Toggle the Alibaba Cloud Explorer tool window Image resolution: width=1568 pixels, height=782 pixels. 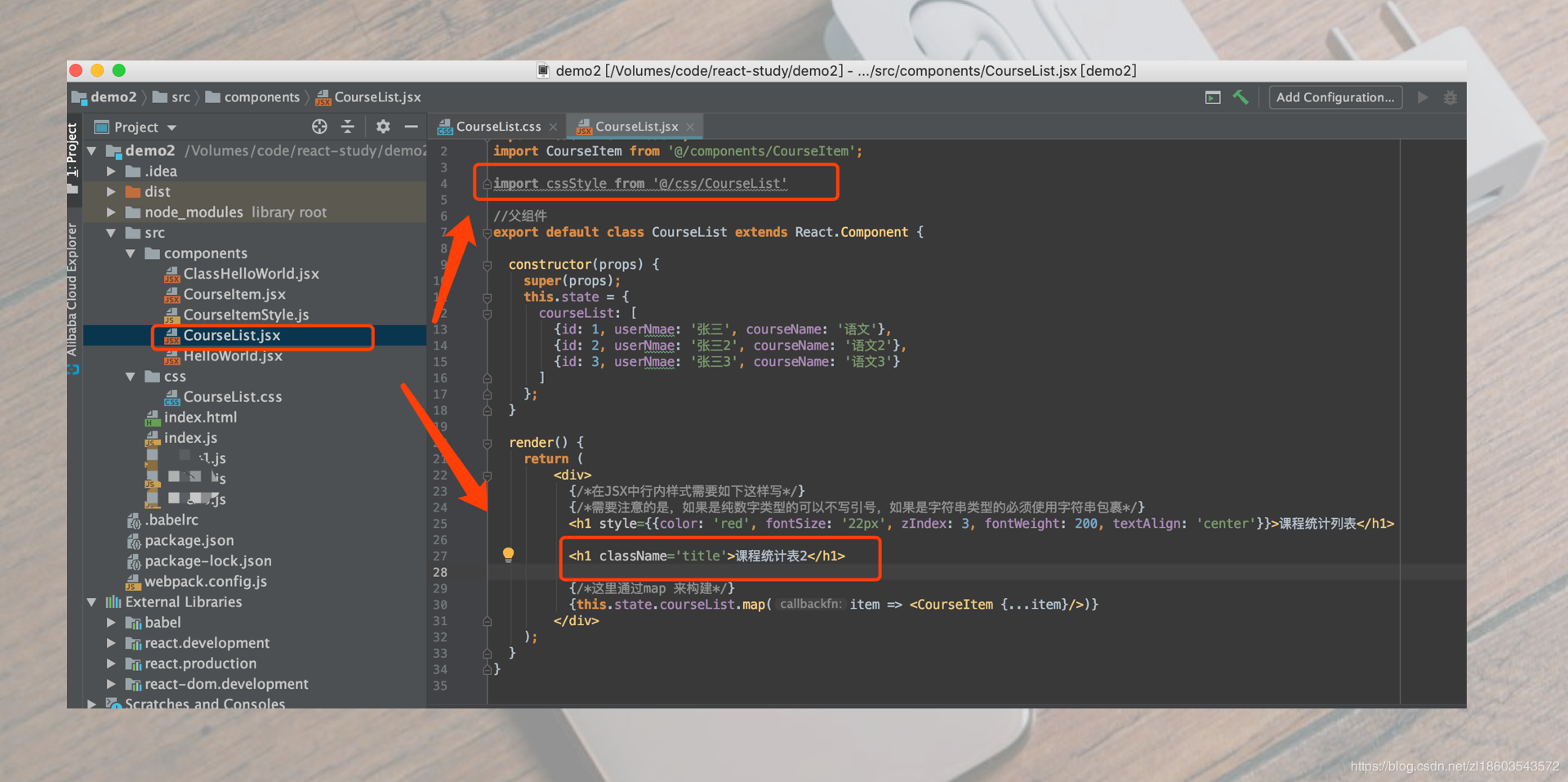(73, 290)
